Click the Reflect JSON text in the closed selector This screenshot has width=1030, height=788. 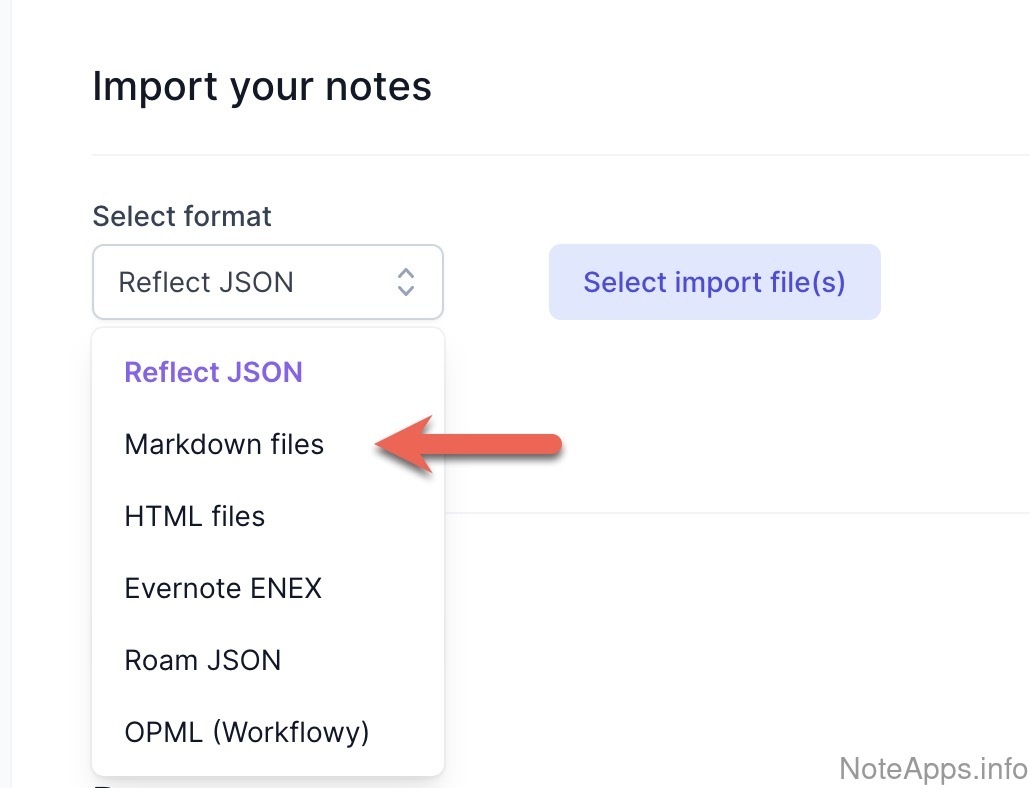pyautogui.click(x=206, y=282)
